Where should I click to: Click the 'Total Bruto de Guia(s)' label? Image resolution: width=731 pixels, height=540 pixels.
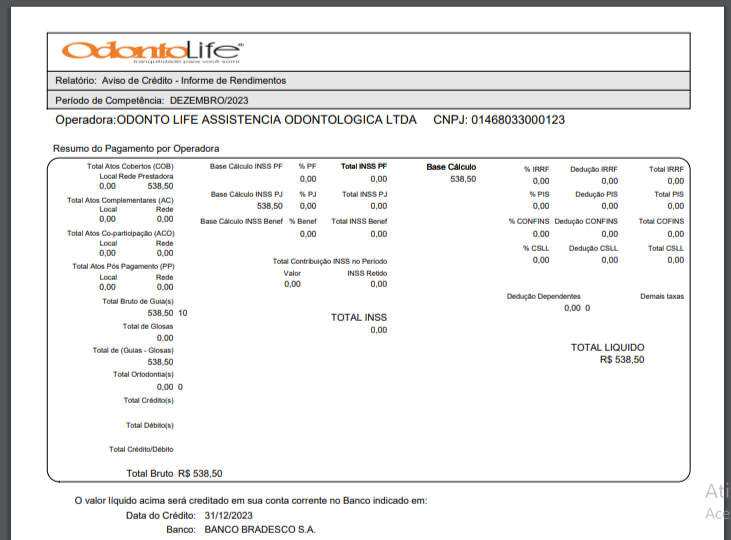(138, 302)
